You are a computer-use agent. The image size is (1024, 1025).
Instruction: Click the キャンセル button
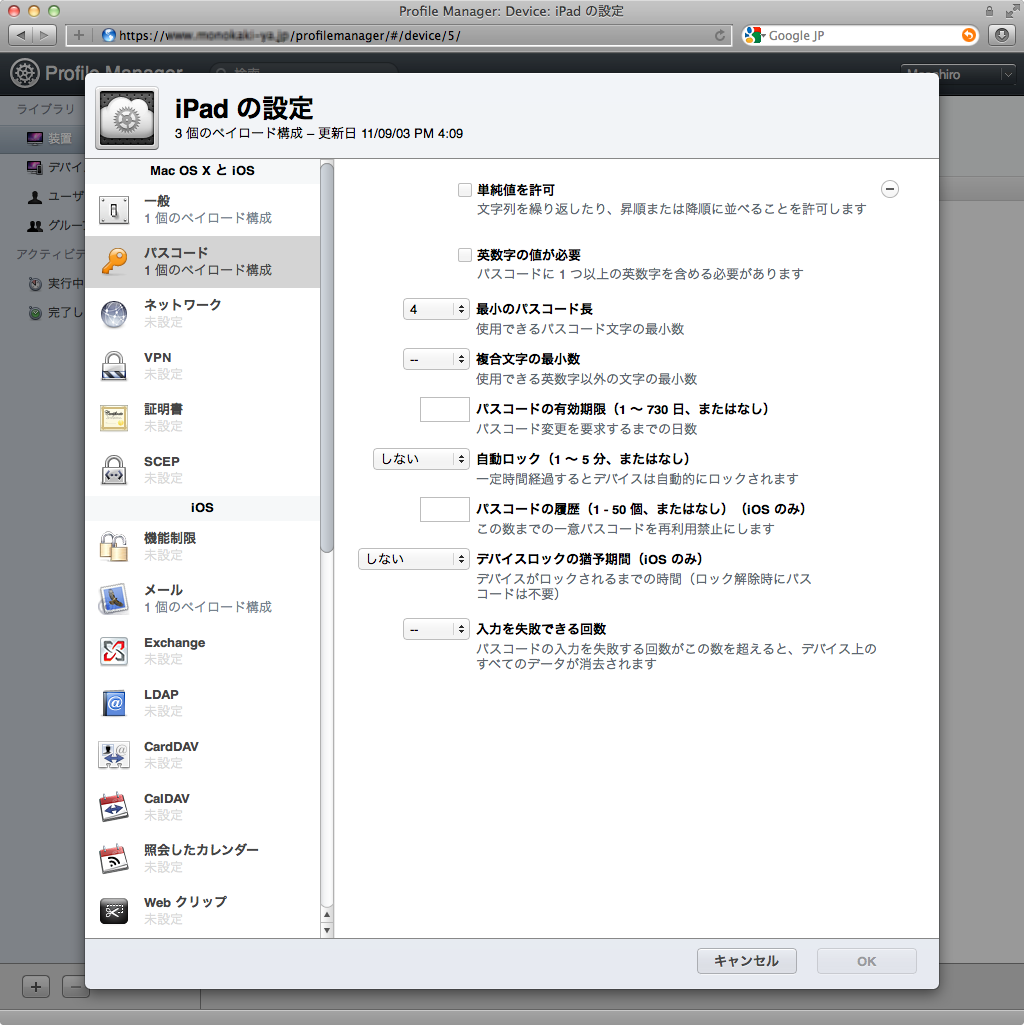746,961
